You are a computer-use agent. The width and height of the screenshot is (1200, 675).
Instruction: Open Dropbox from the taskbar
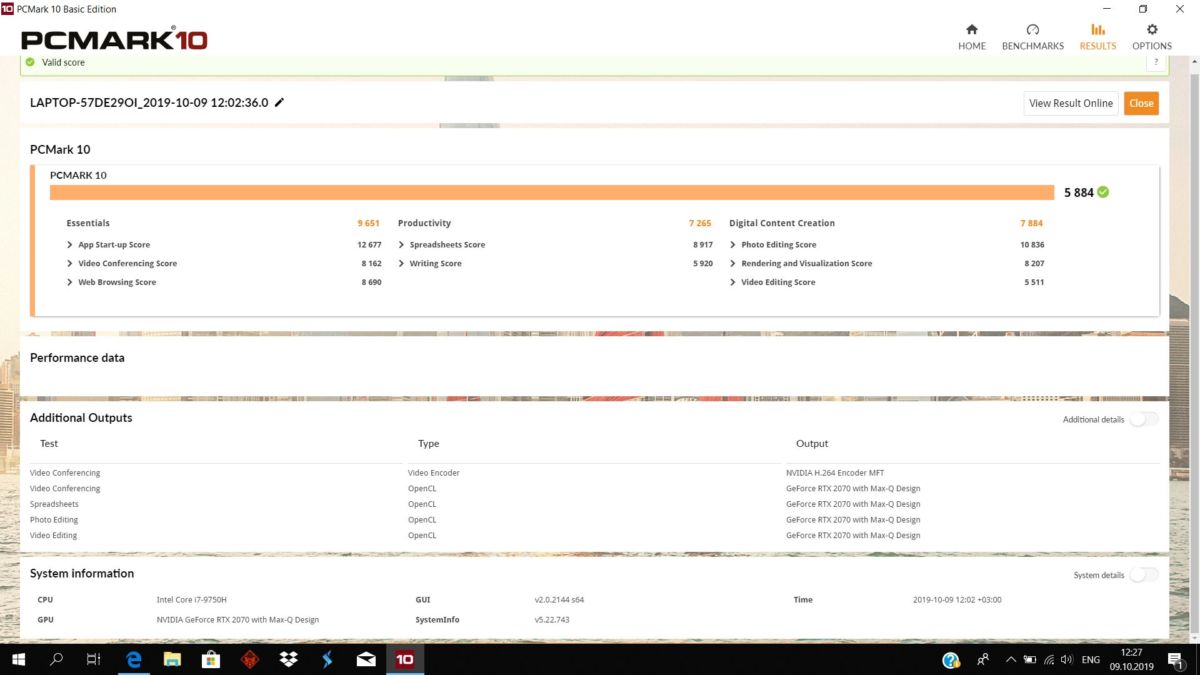tap(288, 659)
